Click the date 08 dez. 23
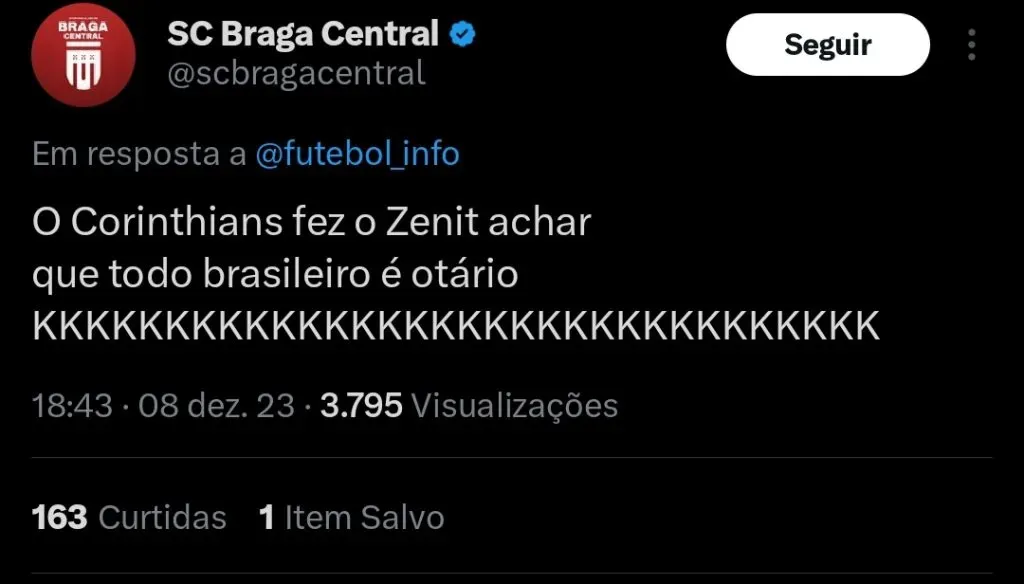The image size is (1024, 584). click(x=217, y=405)
